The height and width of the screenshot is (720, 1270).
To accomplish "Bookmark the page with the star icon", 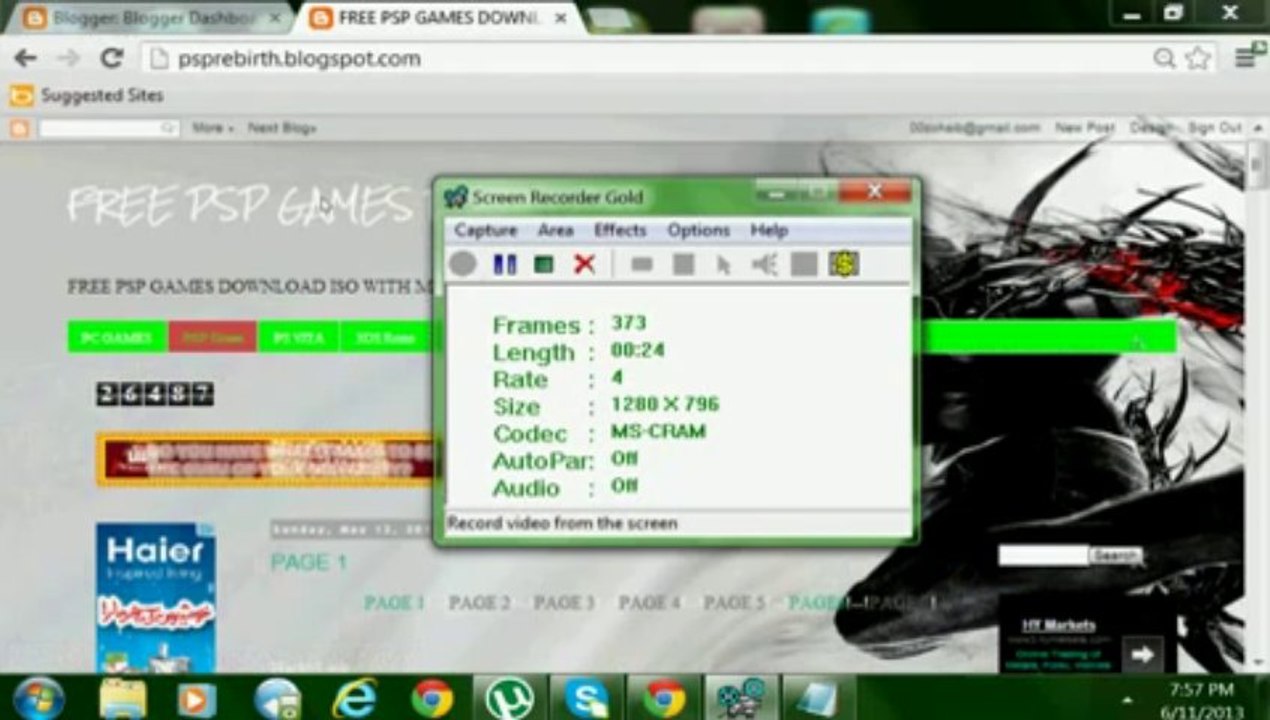I will pos(1198,58).
